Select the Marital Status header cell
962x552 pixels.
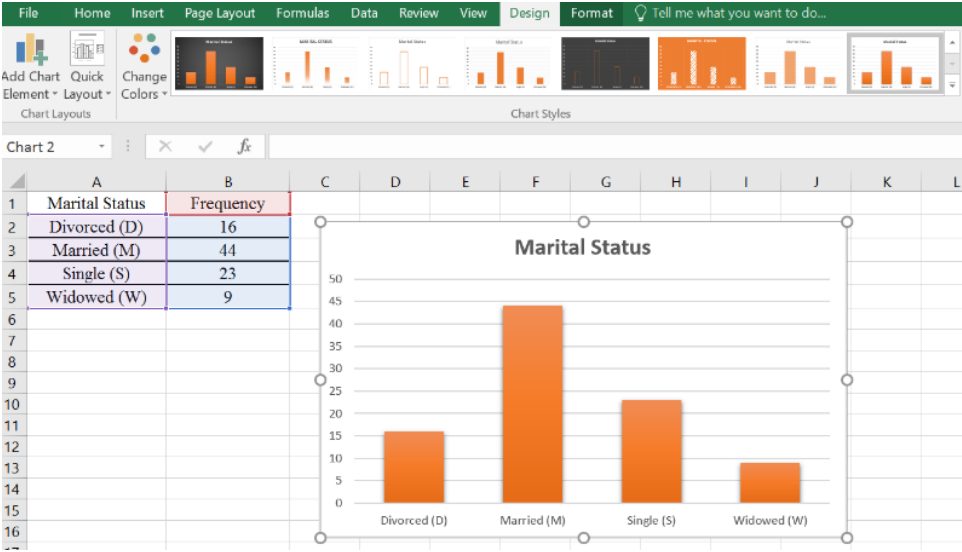tap(96, 203)
